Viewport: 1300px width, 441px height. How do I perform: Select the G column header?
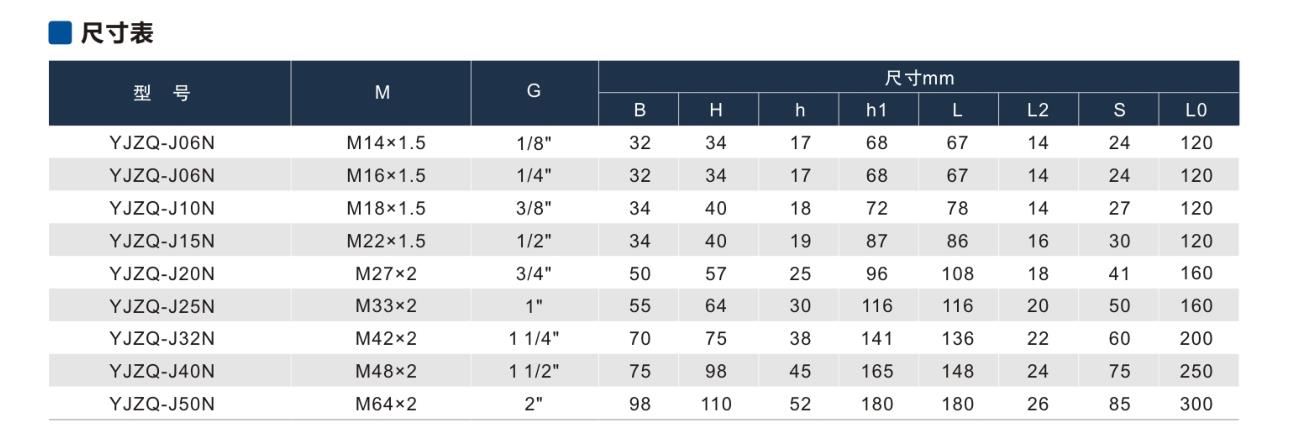tap(534, 91)
